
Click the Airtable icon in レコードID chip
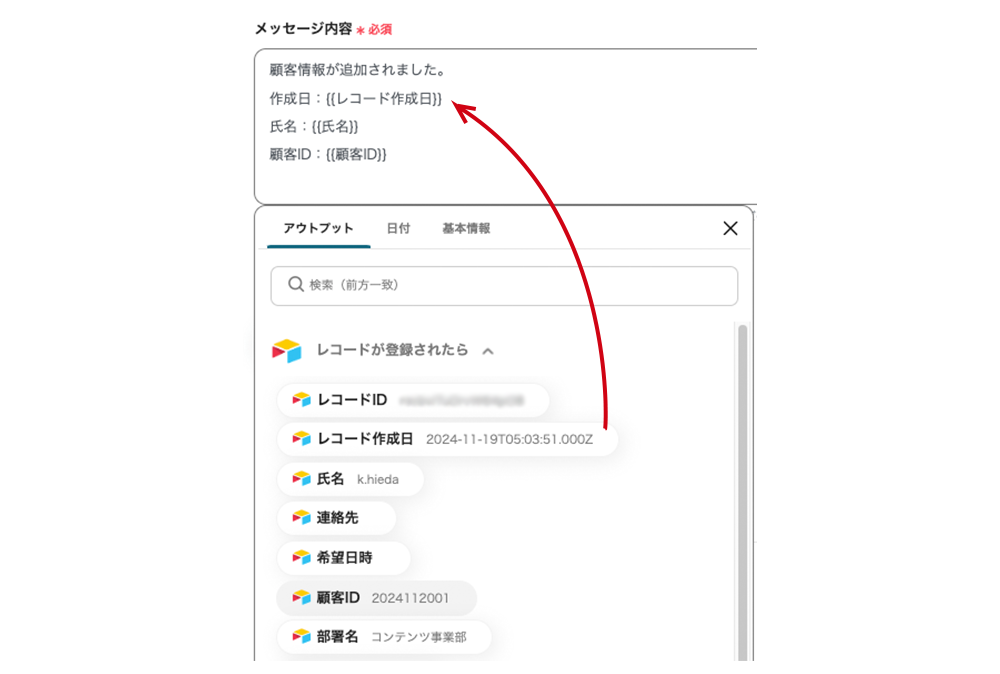[301, 400]
